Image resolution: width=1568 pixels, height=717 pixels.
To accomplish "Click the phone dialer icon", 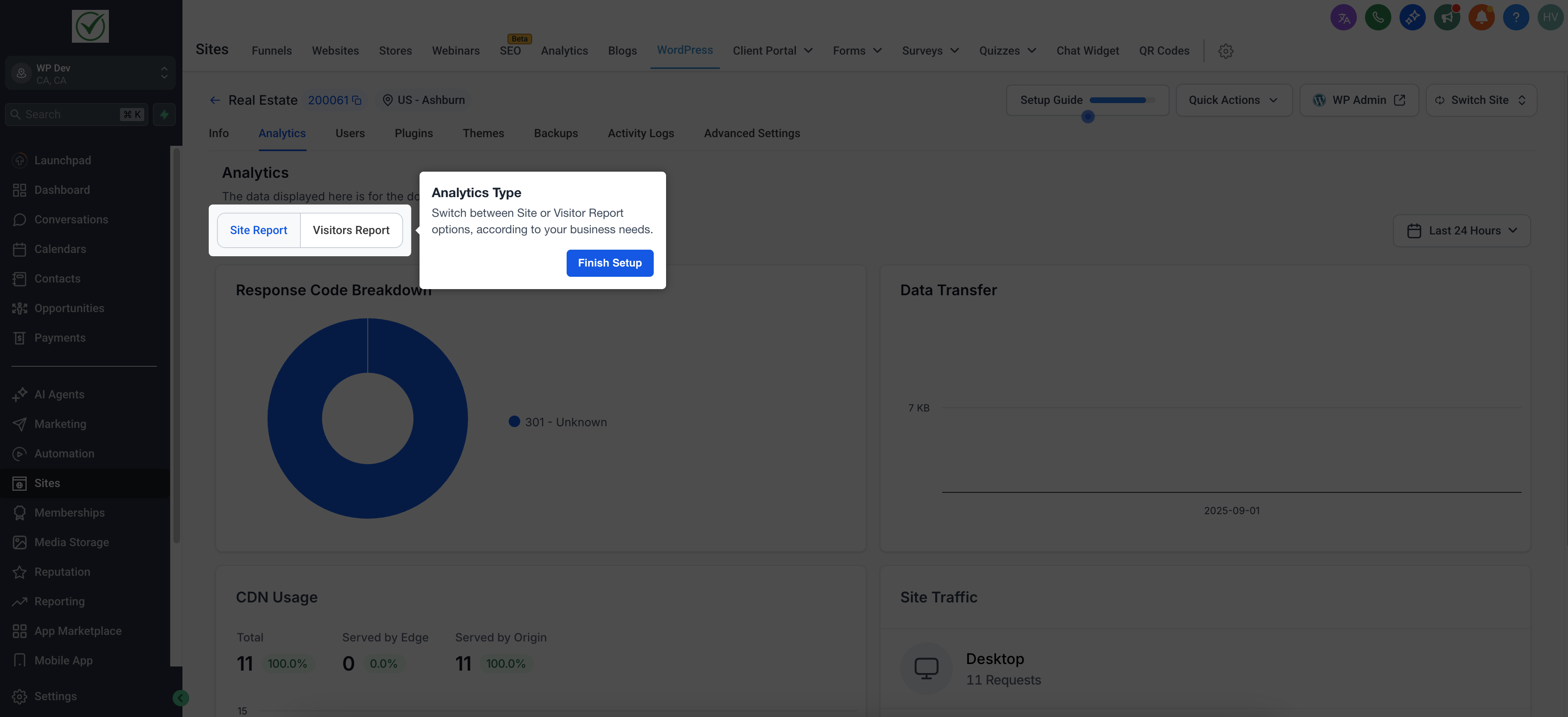I will [x=1377, y=18].
